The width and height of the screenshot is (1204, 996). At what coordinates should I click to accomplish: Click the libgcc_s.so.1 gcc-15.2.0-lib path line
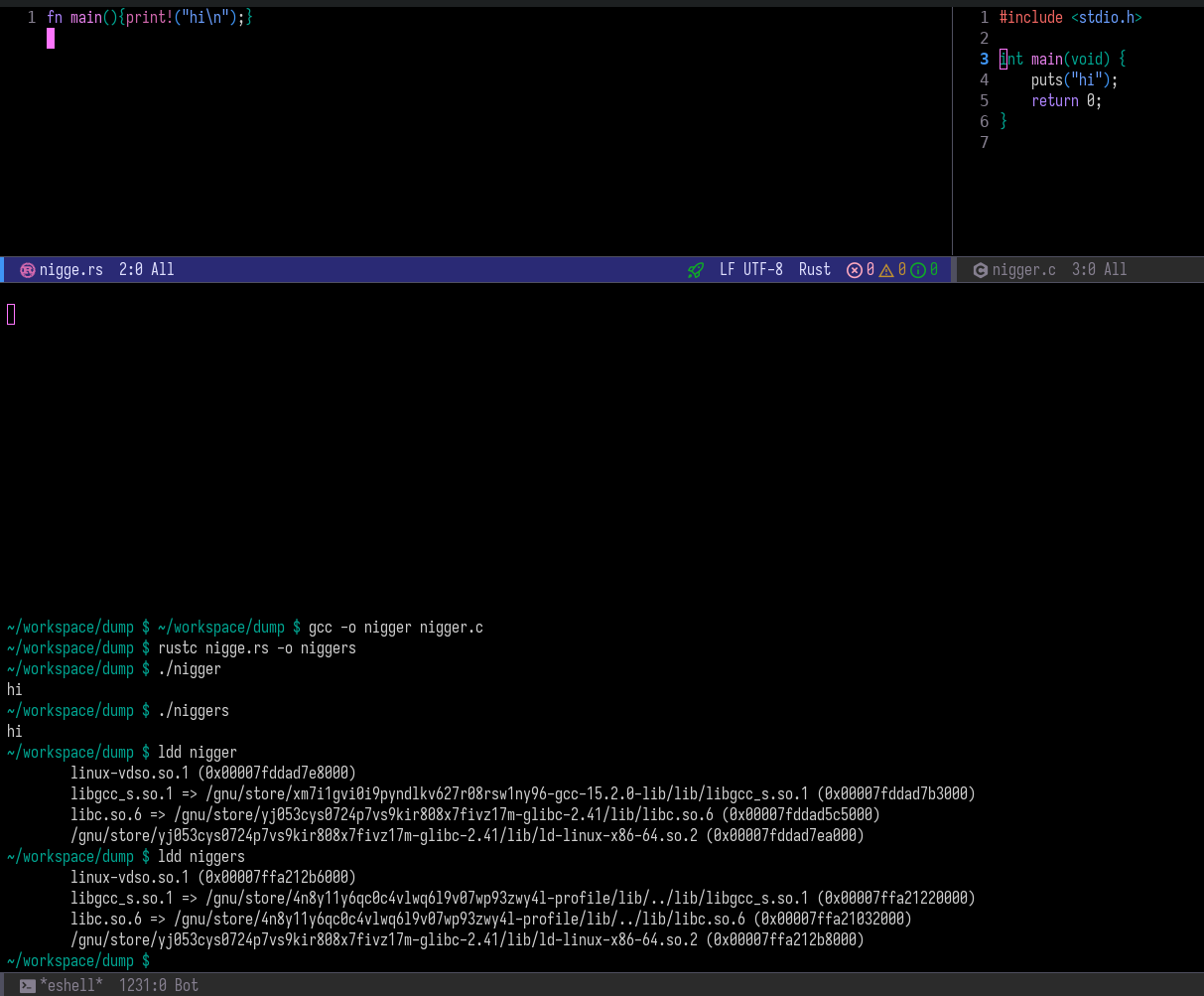click(x=523, y=794)
